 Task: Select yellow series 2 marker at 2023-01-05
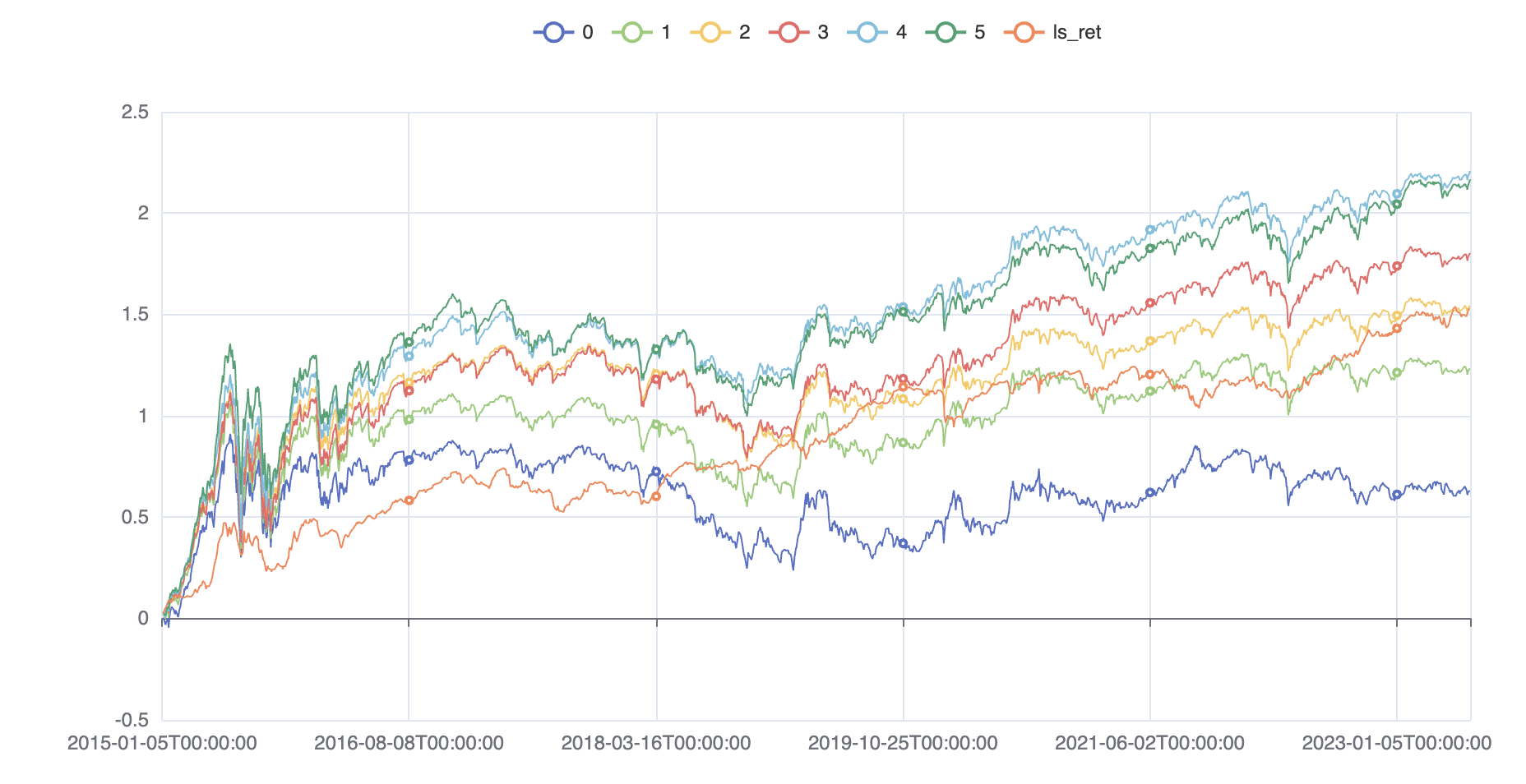(x=1396, y=316)
